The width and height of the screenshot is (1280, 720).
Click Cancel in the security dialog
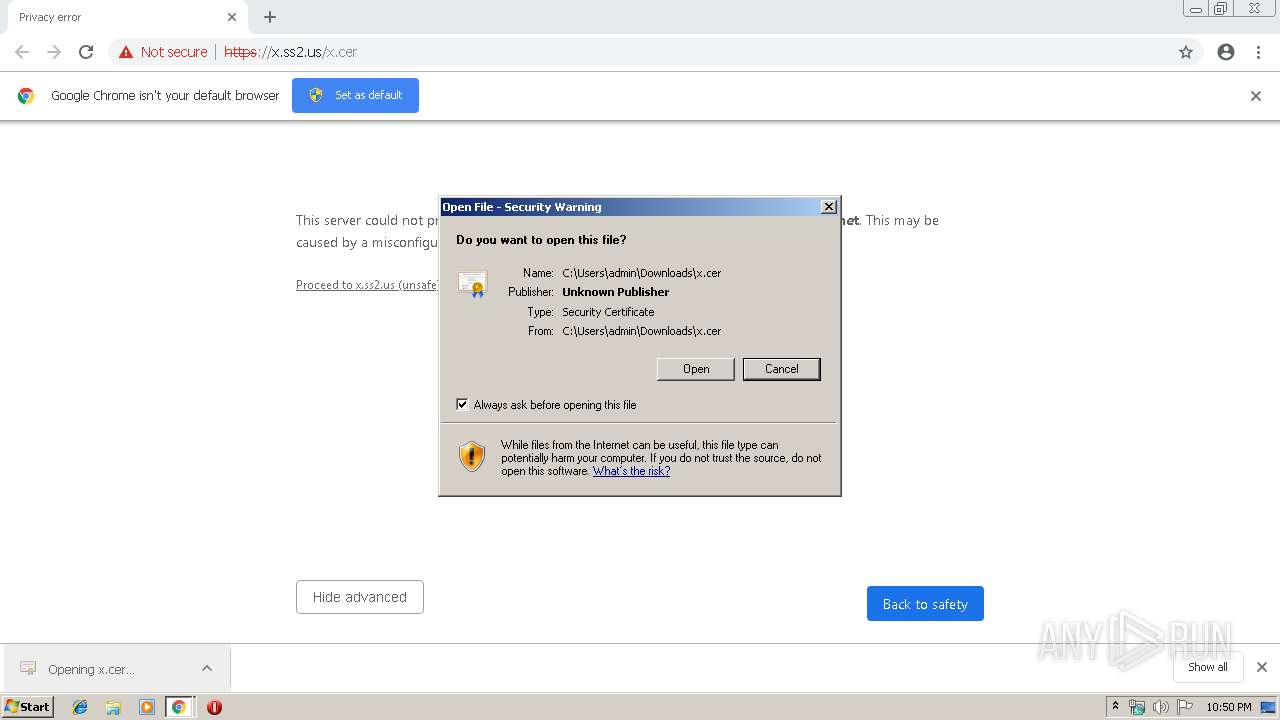(x=782, y=369)
